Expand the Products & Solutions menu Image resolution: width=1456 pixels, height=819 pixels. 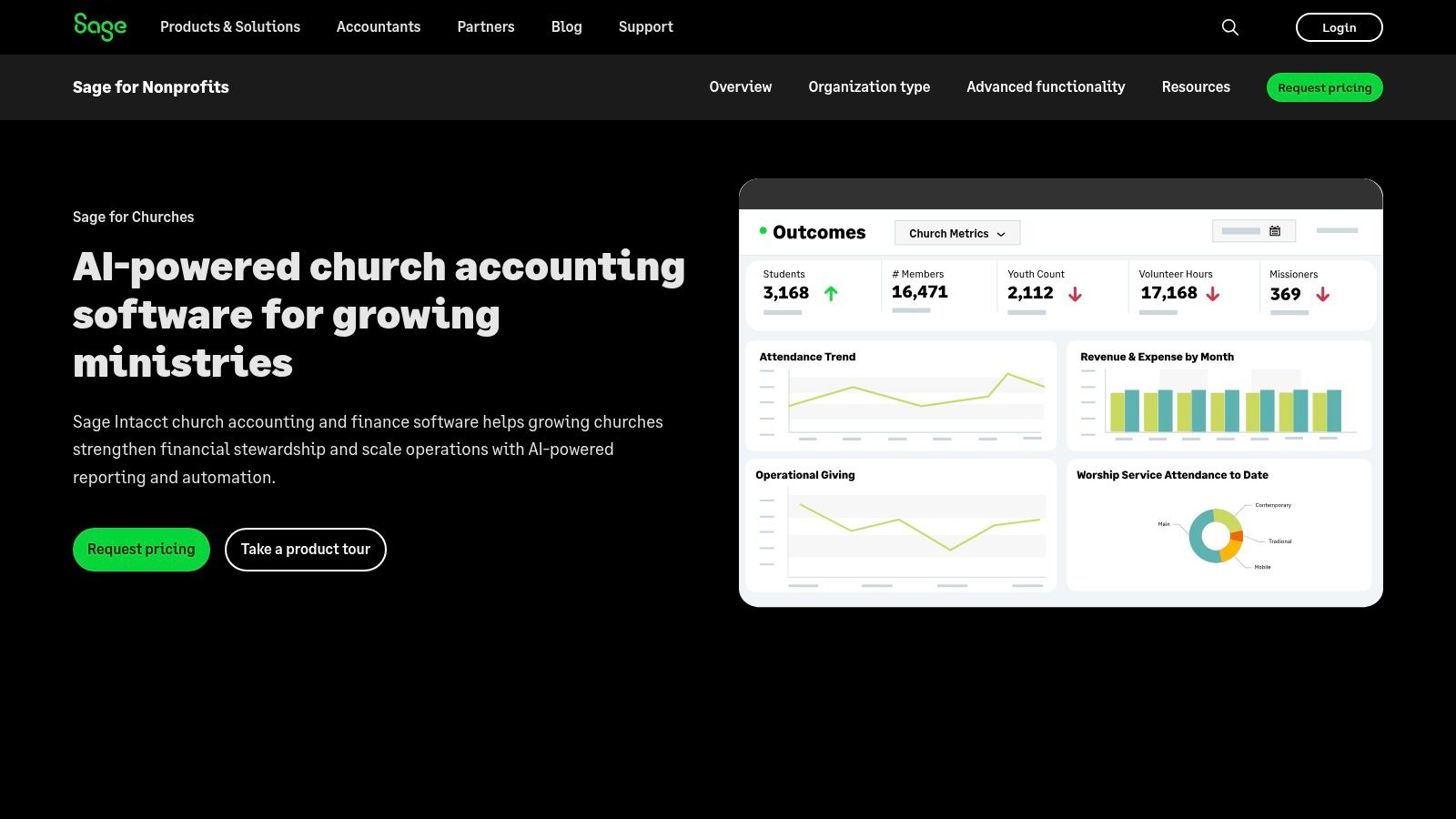tap(230, 27)
